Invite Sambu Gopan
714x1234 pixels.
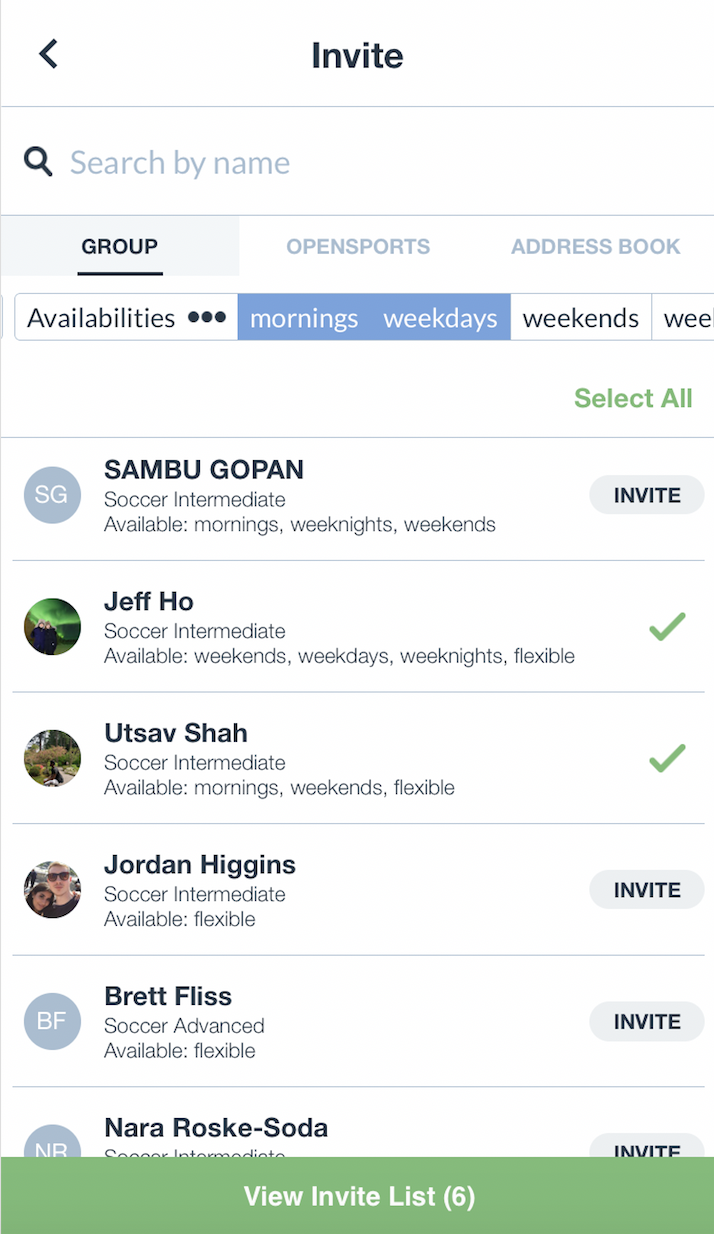646,496
